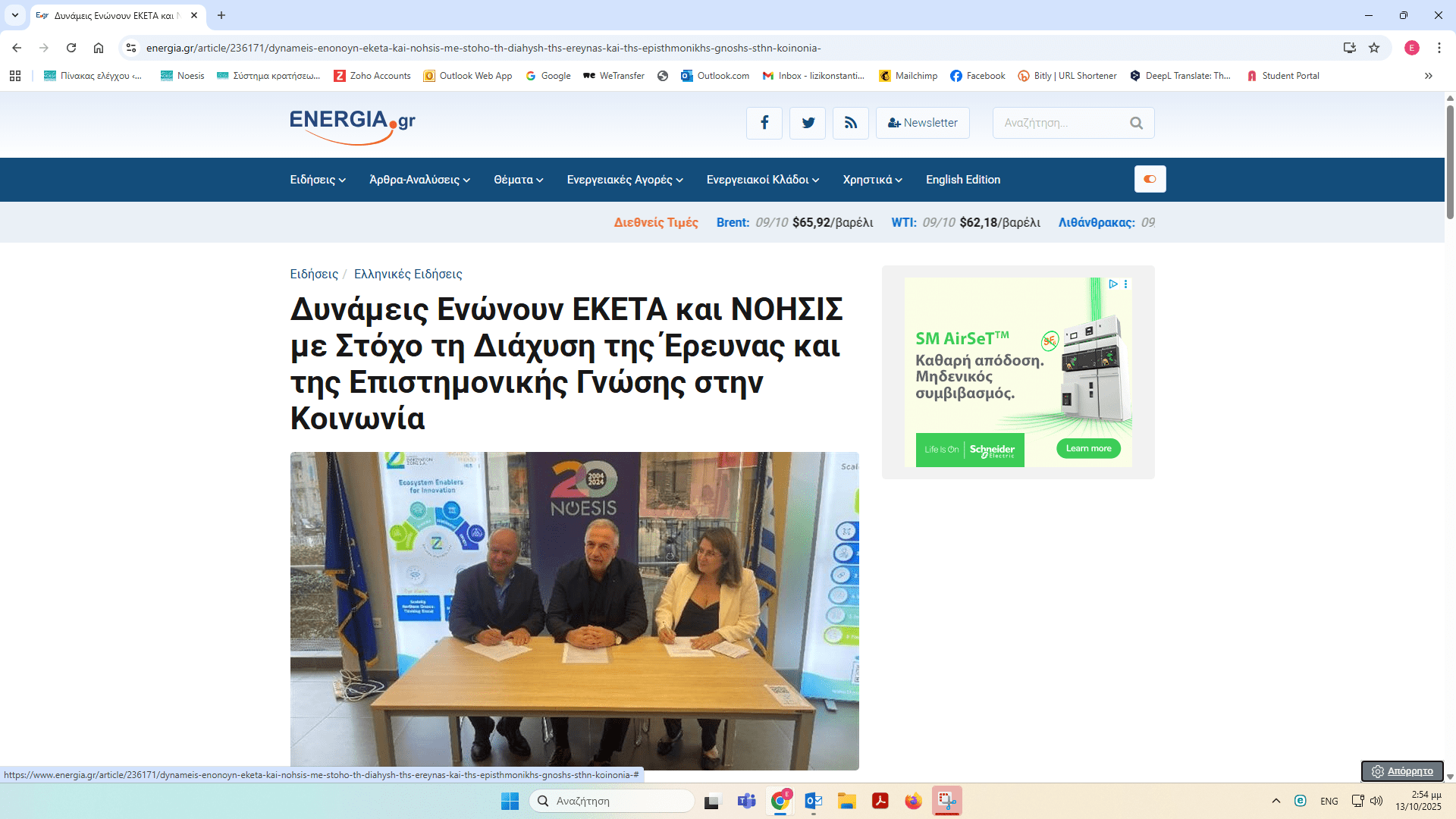Subscribe via the Newsletter button
1456x819 pixels.
coord(922,123)
